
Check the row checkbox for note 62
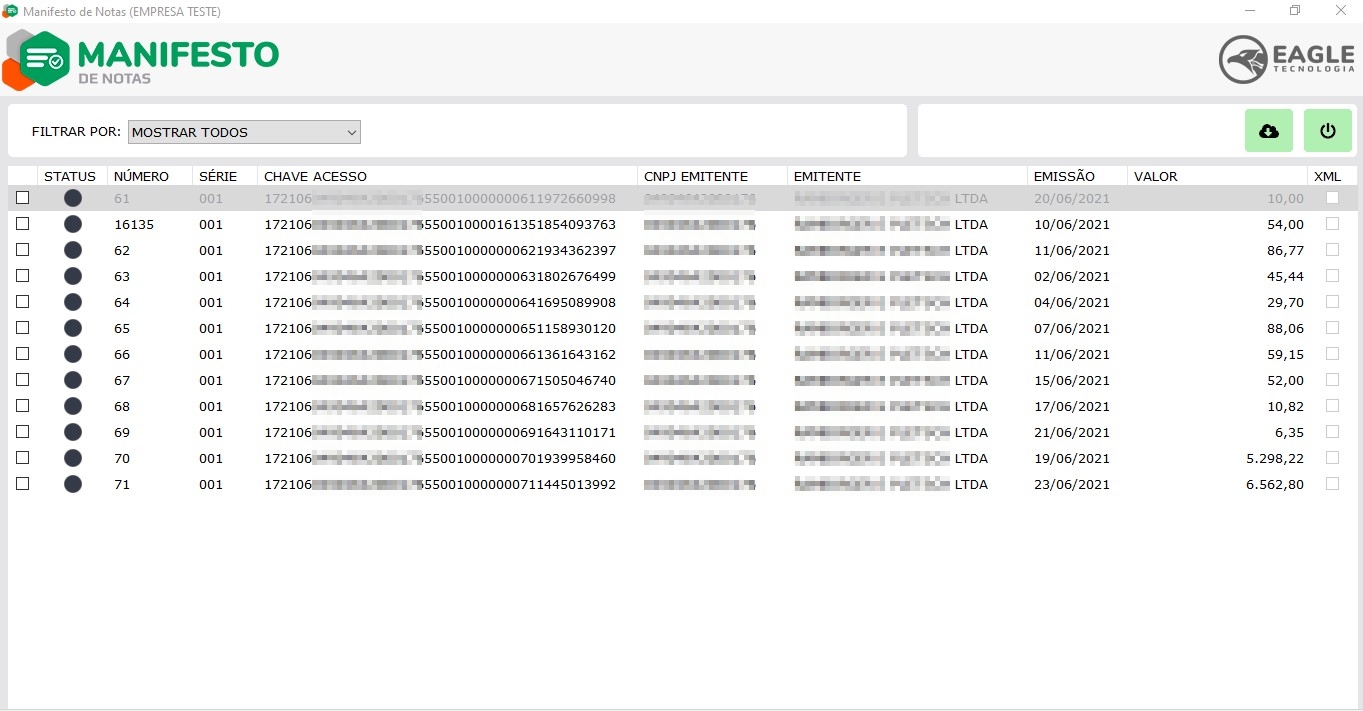[x=22, y=250]
